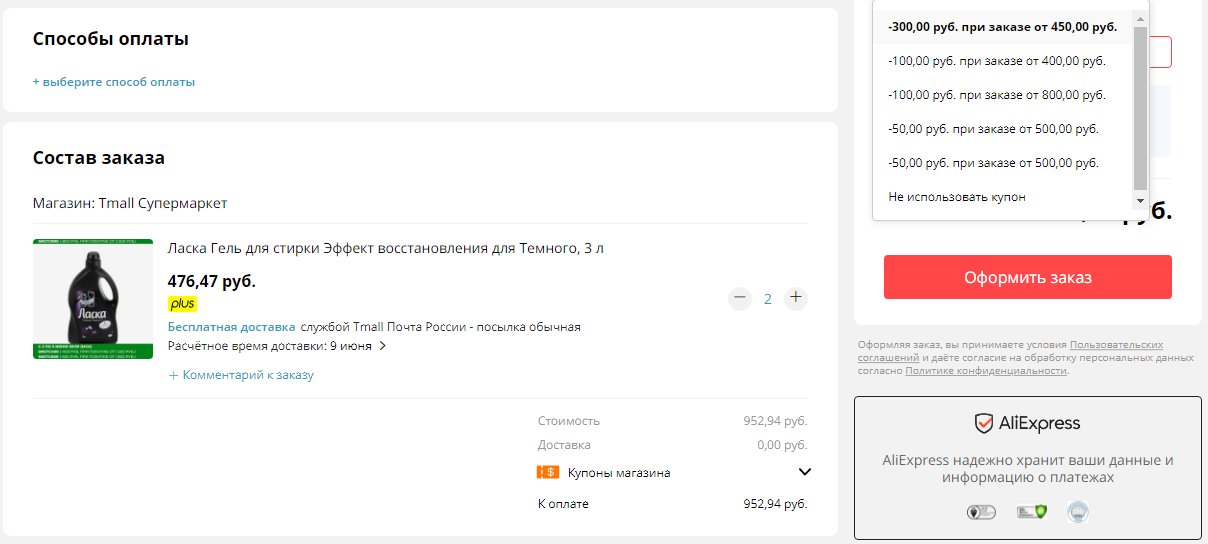The height and width of the screenshot is (544, 1208).
Task: Click the coupon list scrollbar down arrow
Action: click(x=1140, y=201)
